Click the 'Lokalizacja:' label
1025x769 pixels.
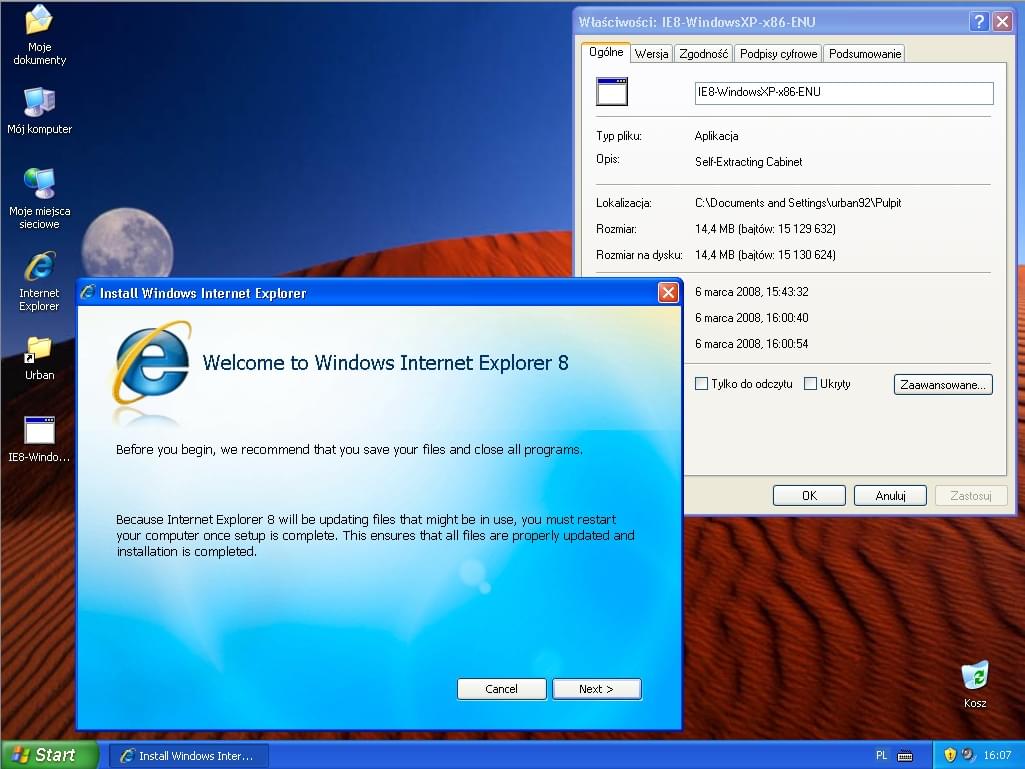(x=624, y=203)
